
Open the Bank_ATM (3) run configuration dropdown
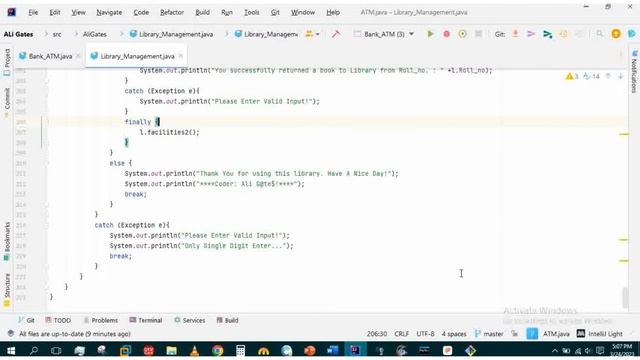(384, 34)
